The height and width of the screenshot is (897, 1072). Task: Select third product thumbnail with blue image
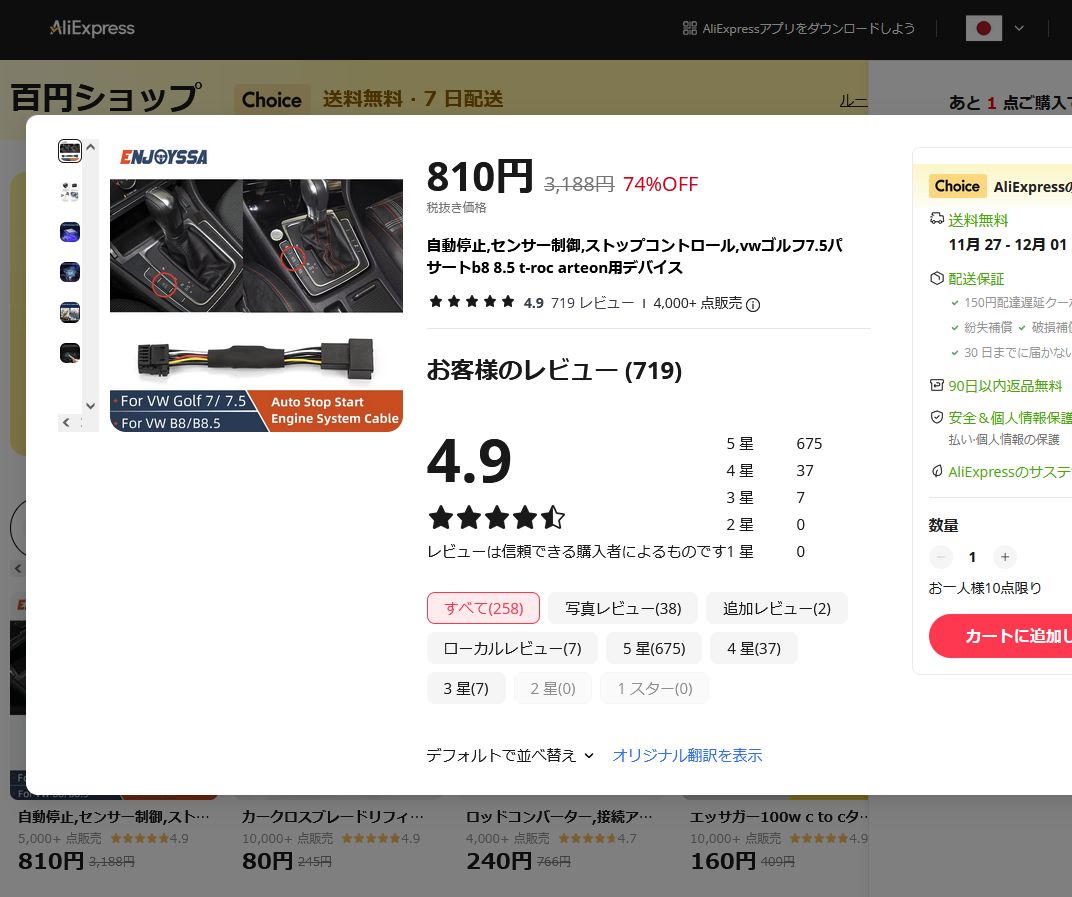coord(70,232)
